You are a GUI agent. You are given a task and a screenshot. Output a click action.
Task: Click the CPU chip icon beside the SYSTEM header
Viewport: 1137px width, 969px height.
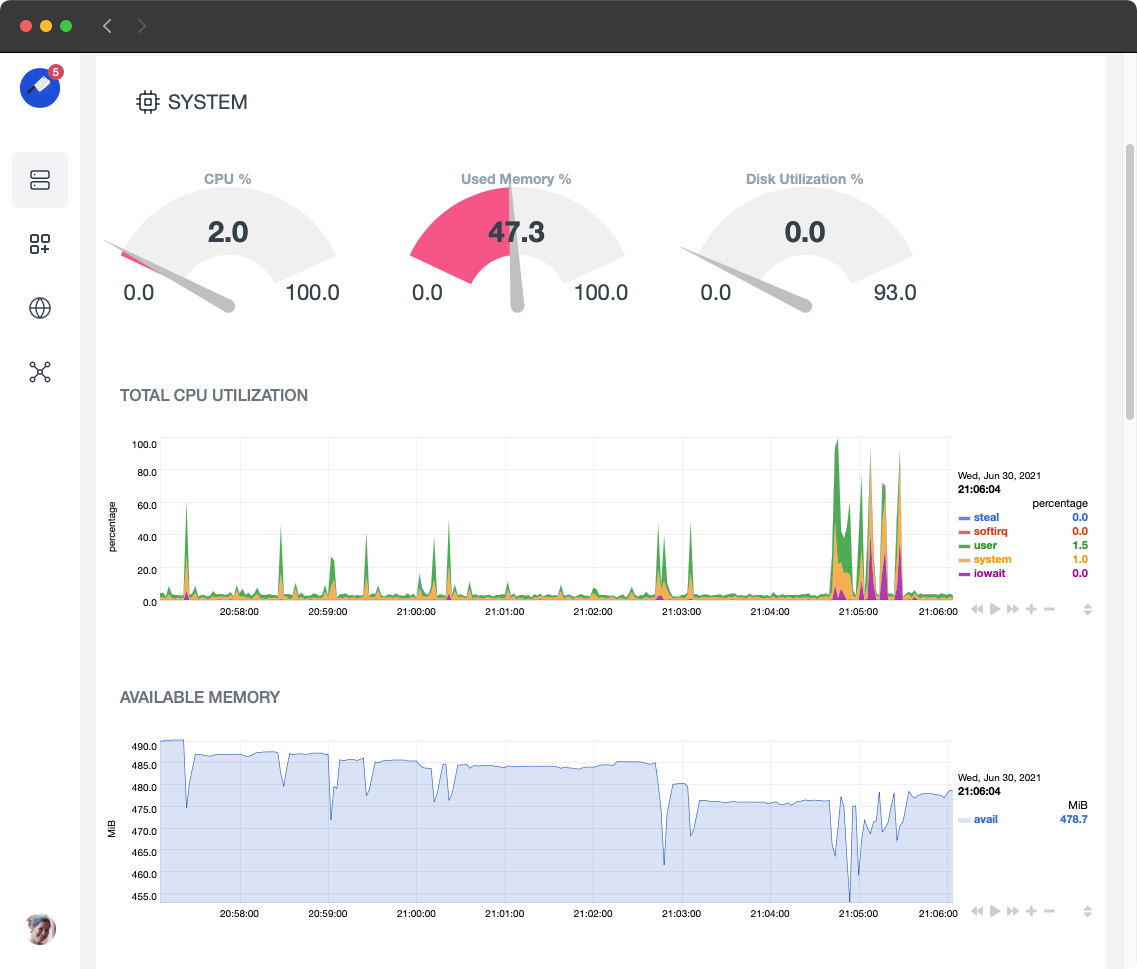pos(147,101)
